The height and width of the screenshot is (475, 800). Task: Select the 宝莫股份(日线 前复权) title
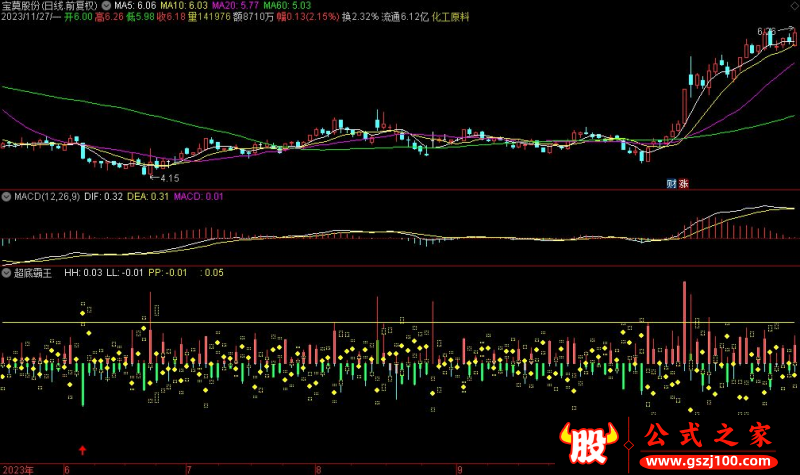(50, 6)
